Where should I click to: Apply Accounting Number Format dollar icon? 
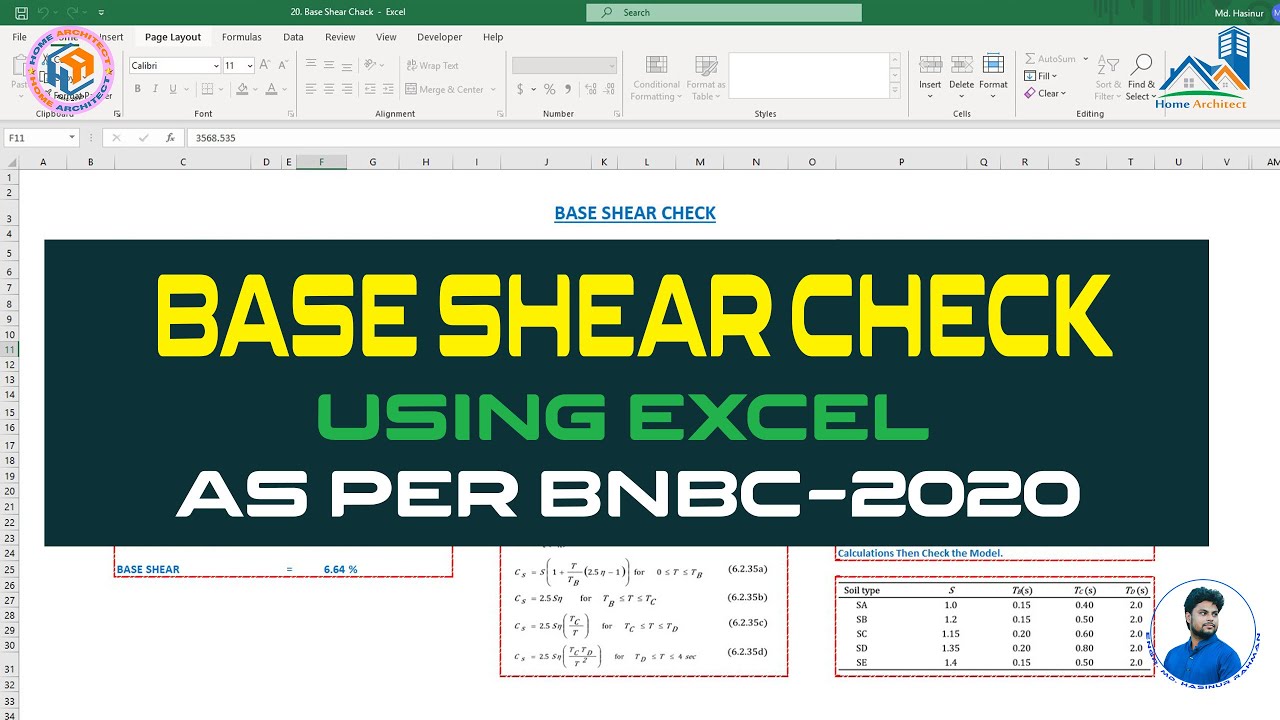[520, 89]
